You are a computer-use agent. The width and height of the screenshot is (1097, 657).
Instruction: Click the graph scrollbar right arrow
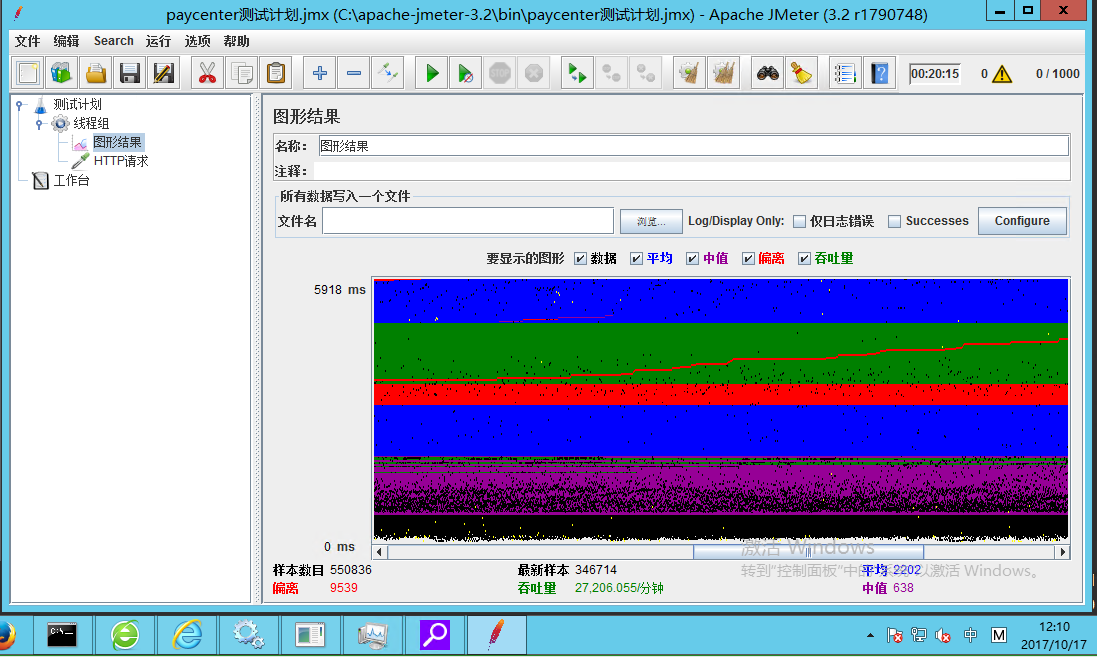coord(1063,551)
